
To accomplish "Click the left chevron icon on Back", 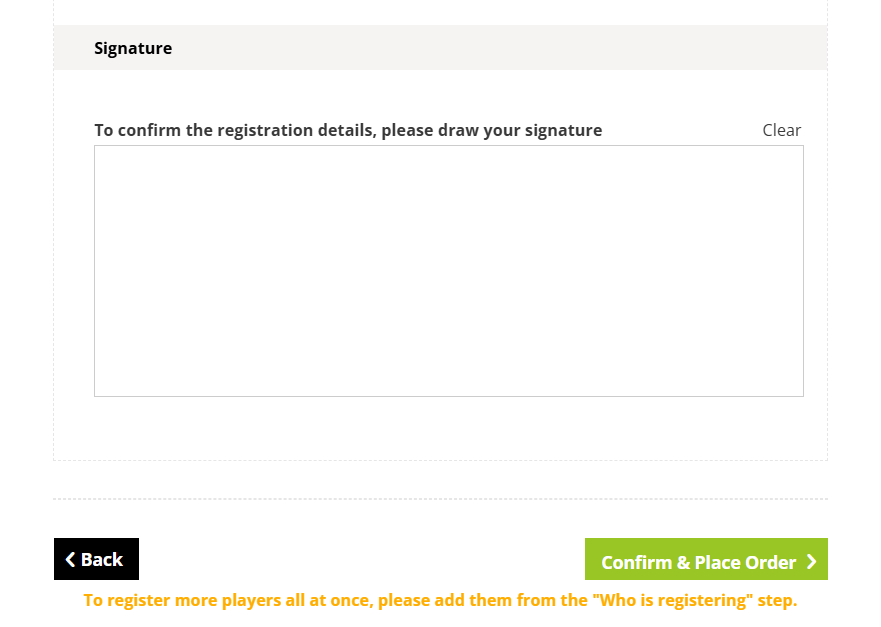I will pos(70,560).
